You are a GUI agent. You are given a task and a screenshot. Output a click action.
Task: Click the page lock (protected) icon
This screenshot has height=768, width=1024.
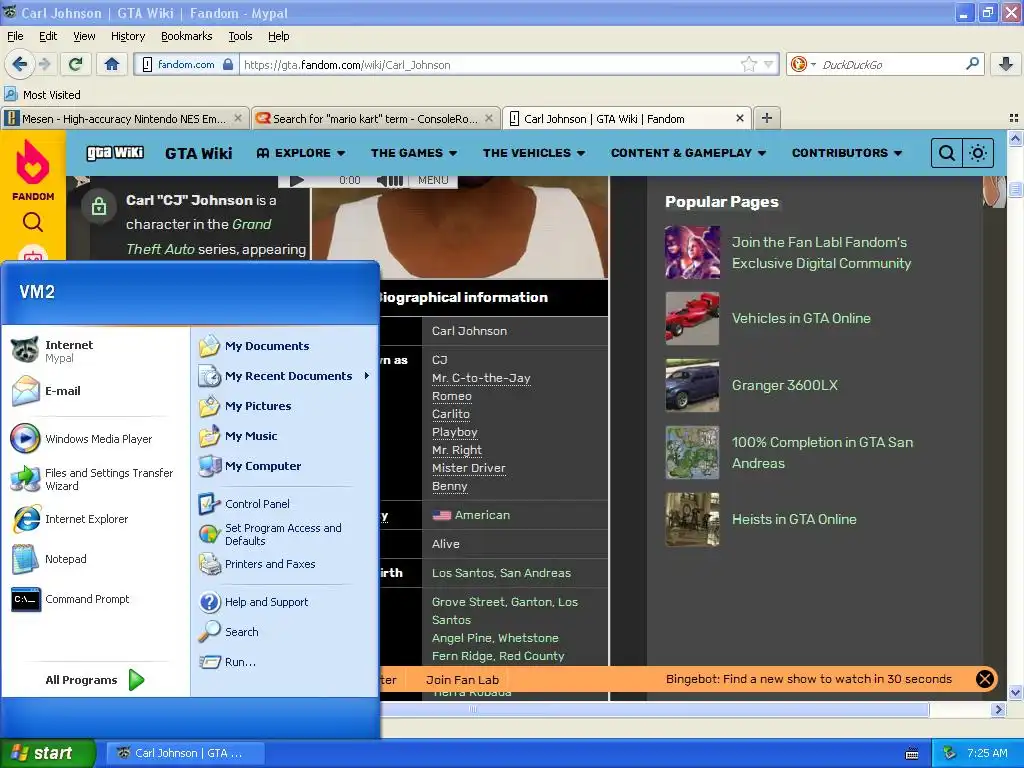(99, 207)
